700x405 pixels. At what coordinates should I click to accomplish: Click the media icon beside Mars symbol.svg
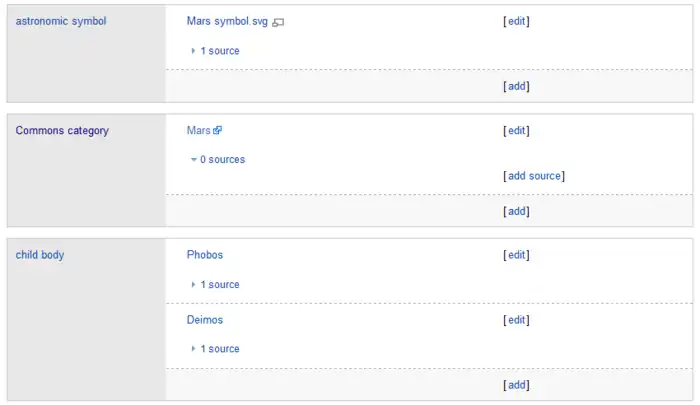278,22
